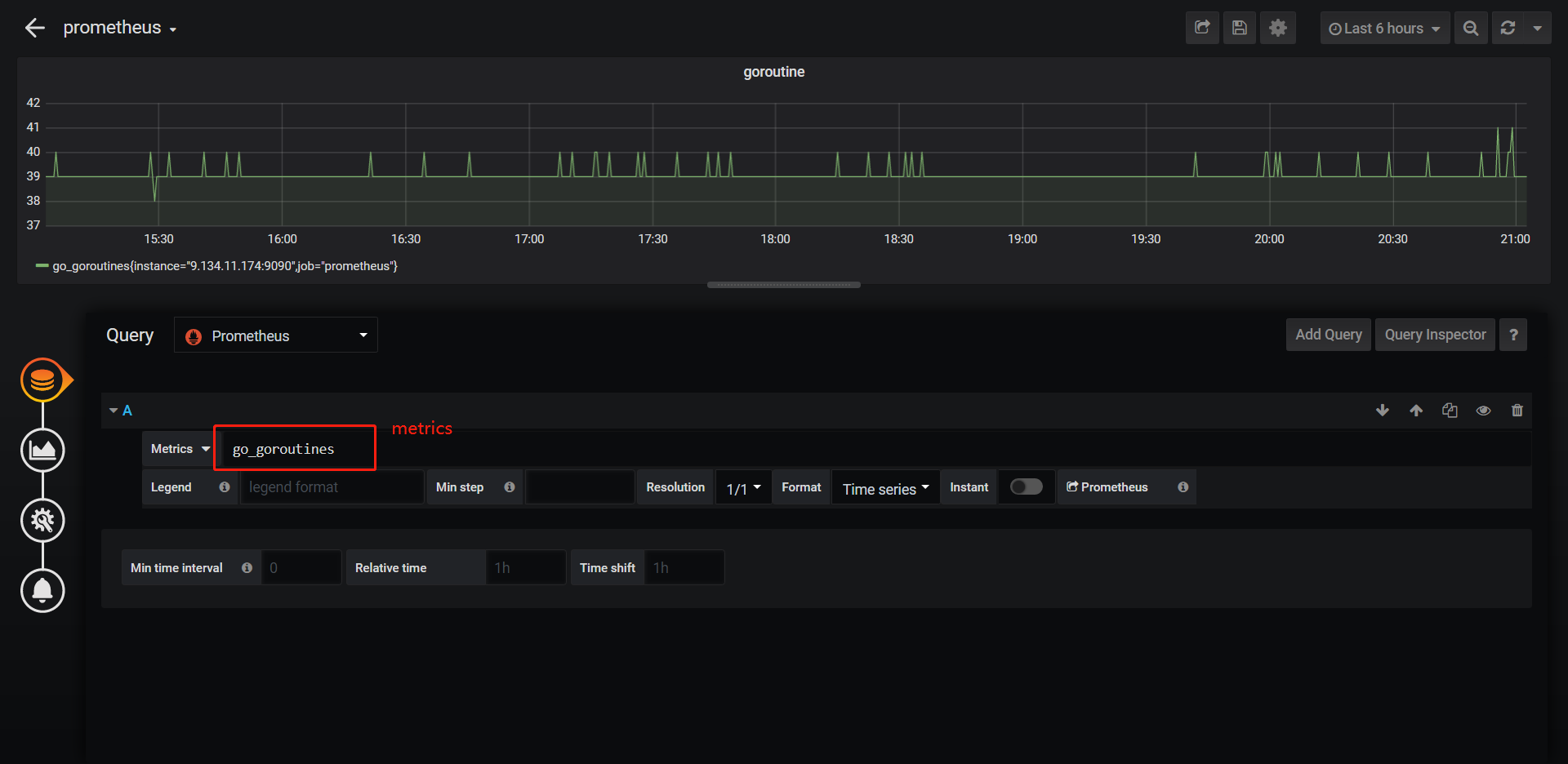The image size is (1568, 764).
Task: Click the Time shift input
Action: click(x=684, y=567)
